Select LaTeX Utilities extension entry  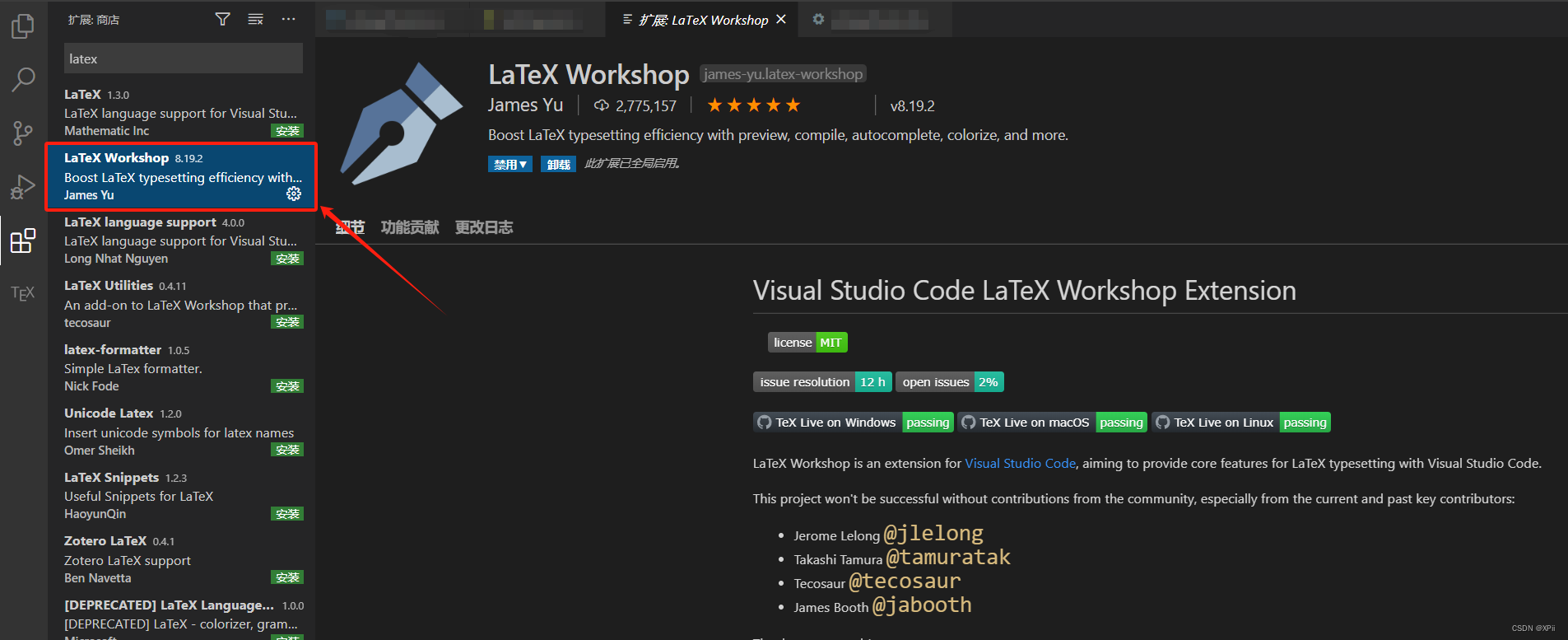point(182,304)
